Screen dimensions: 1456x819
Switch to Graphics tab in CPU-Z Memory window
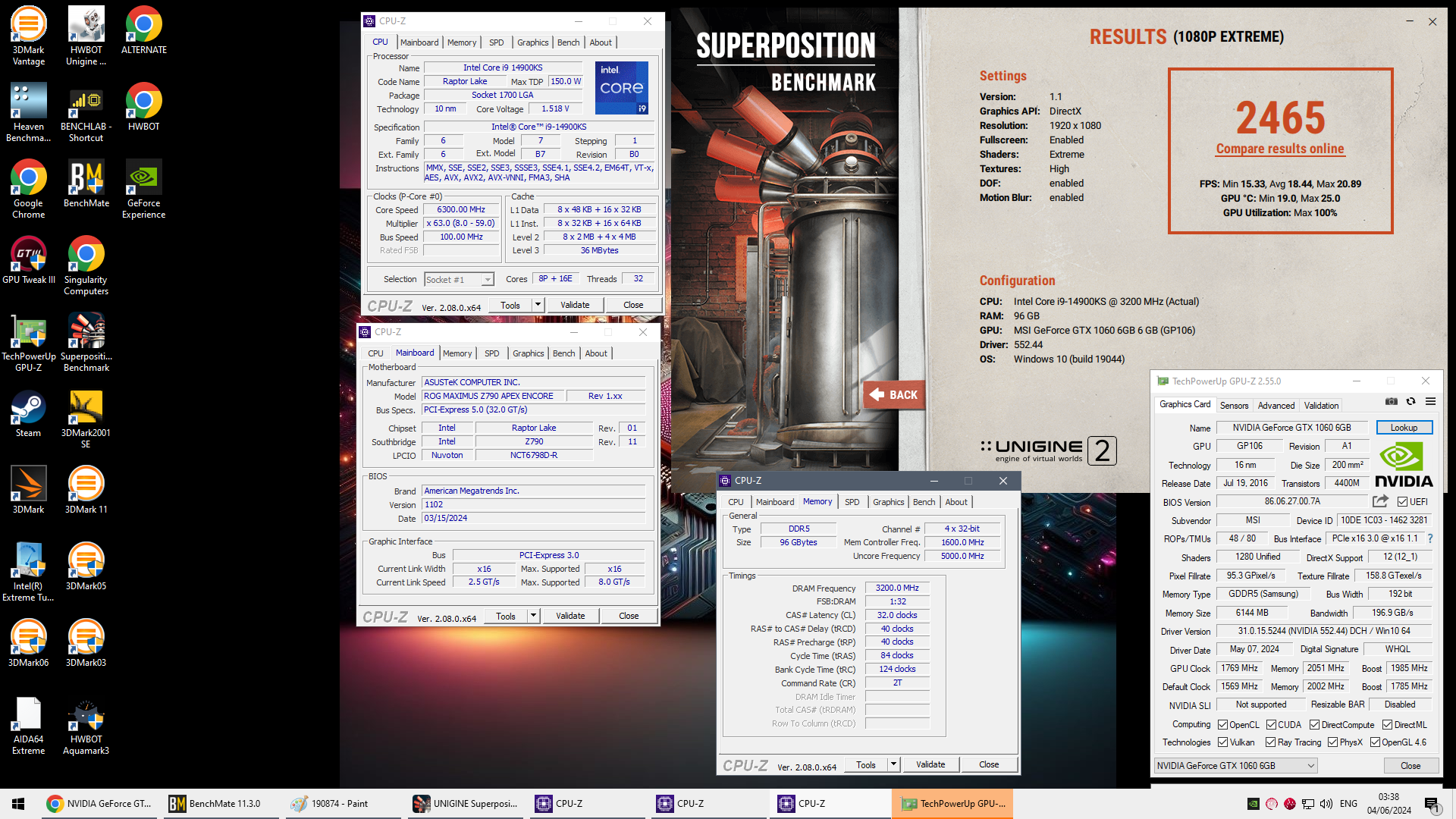tap(888, 502)
